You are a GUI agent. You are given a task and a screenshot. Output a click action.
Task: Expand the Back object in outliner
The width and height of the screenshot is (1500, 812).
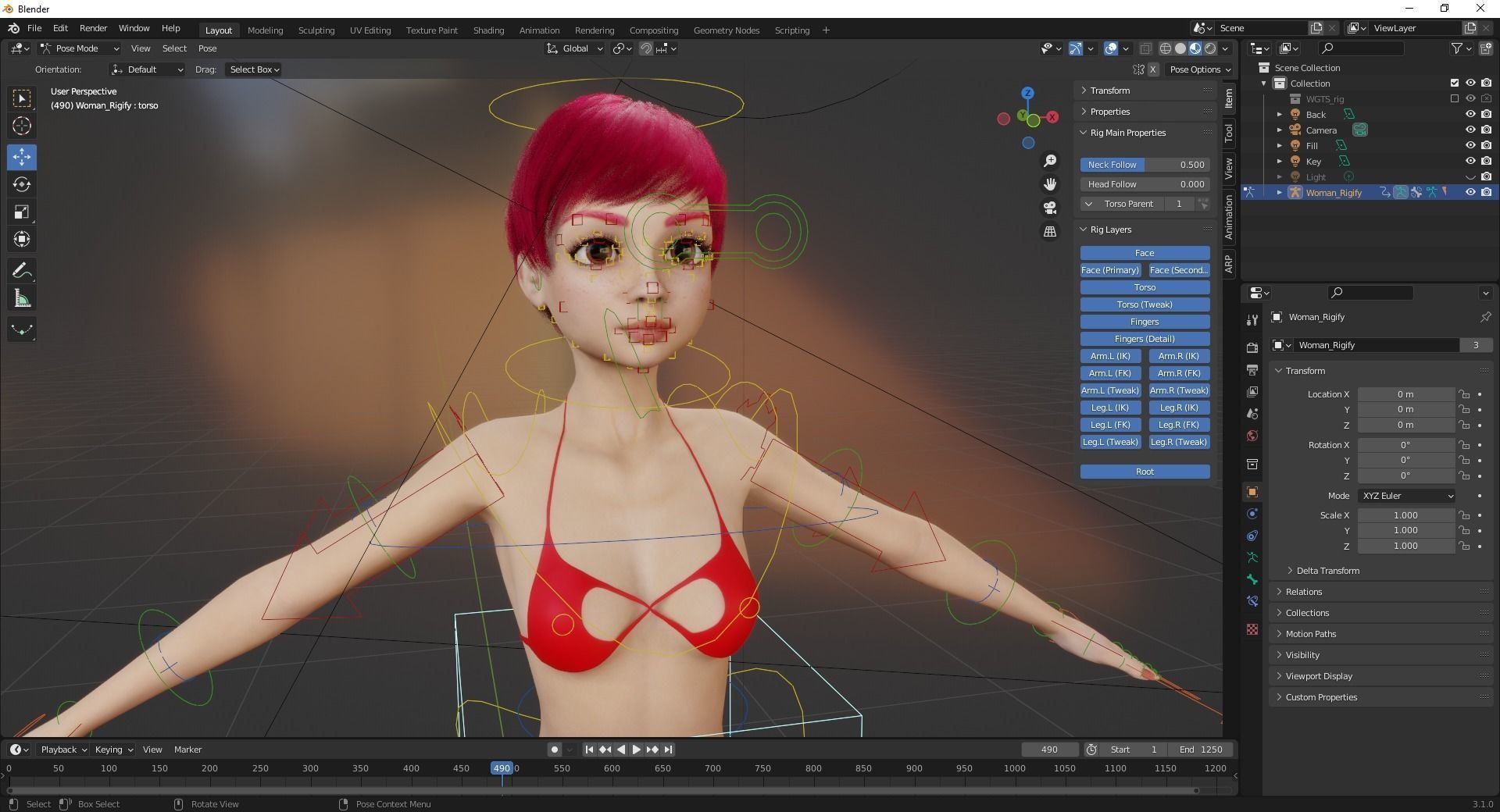[x=1280, y=115]
